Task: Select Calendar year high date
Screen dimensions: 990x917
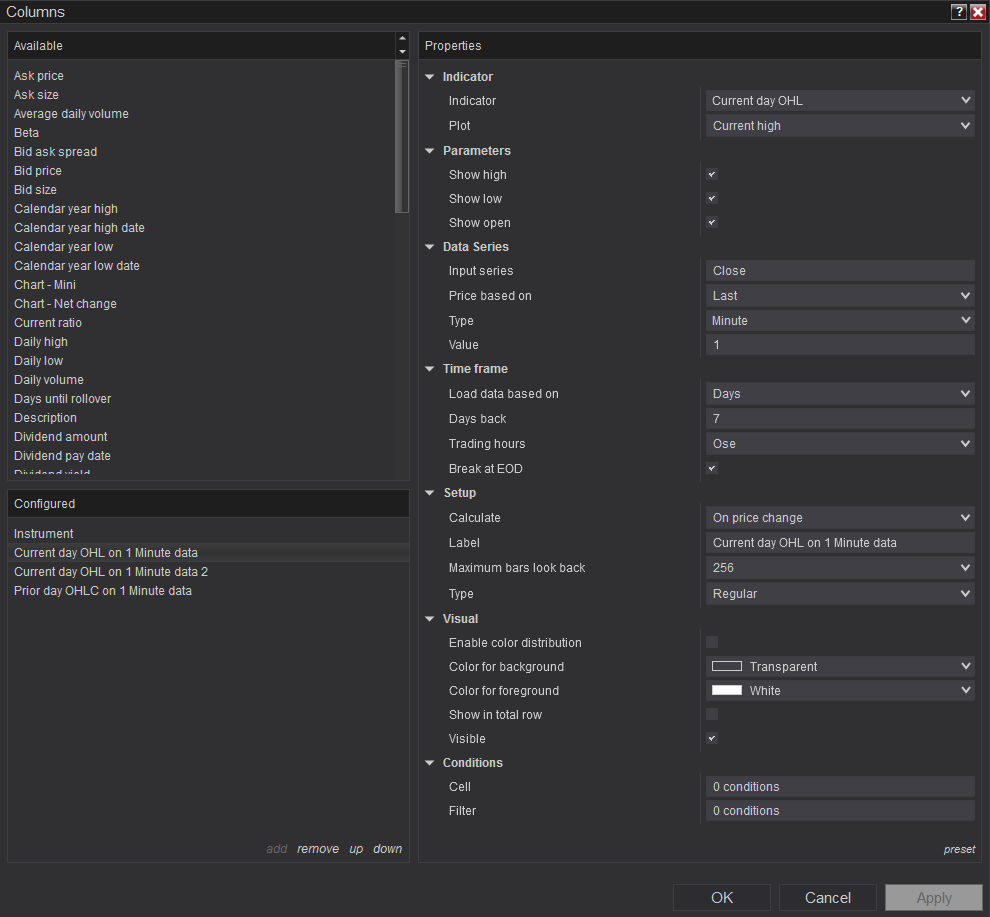Action: click(x=80, y=227)
